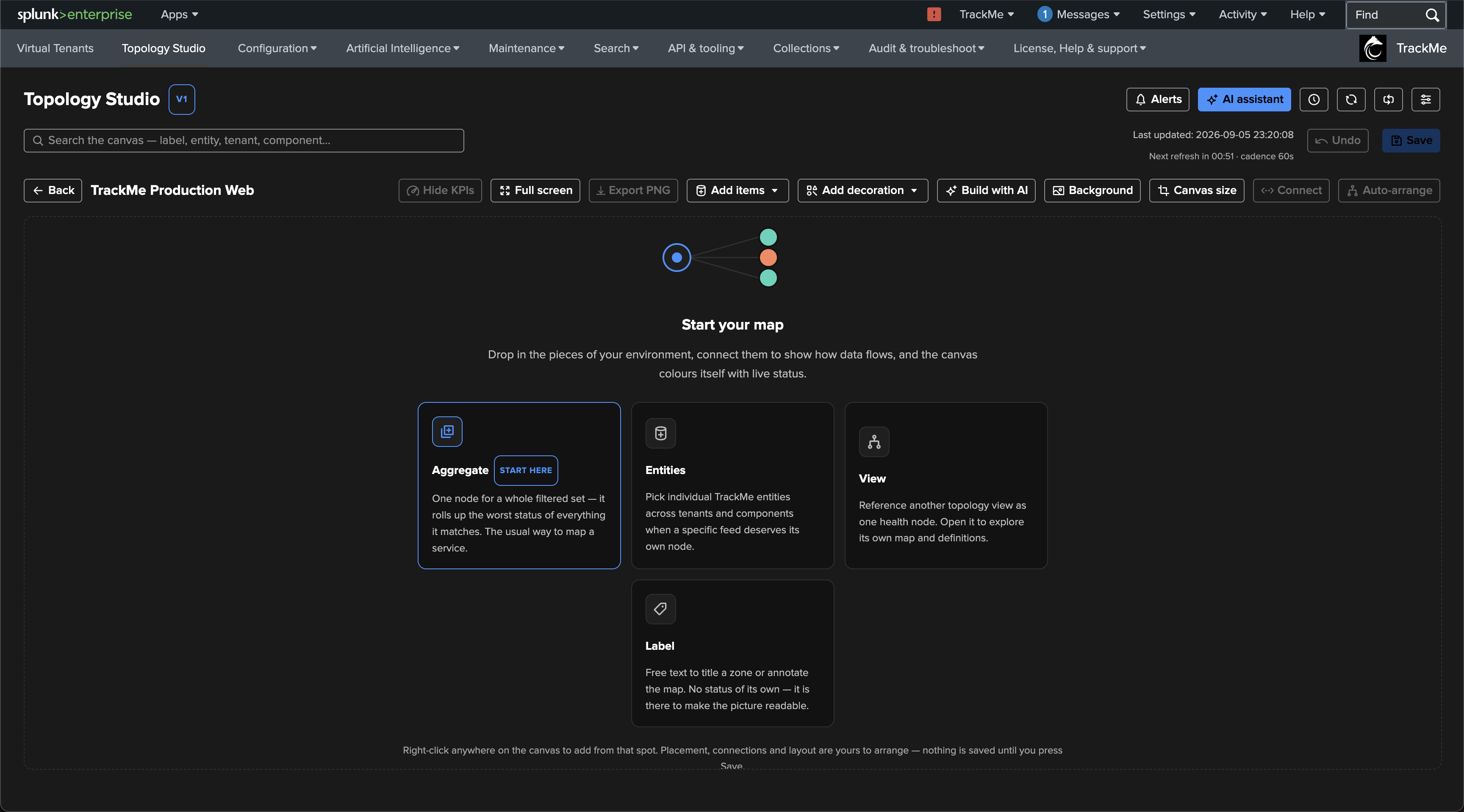The height and width of the screenshot is (812, 1464).
Task: Open the AI assistant
Action: point(1244,100)
